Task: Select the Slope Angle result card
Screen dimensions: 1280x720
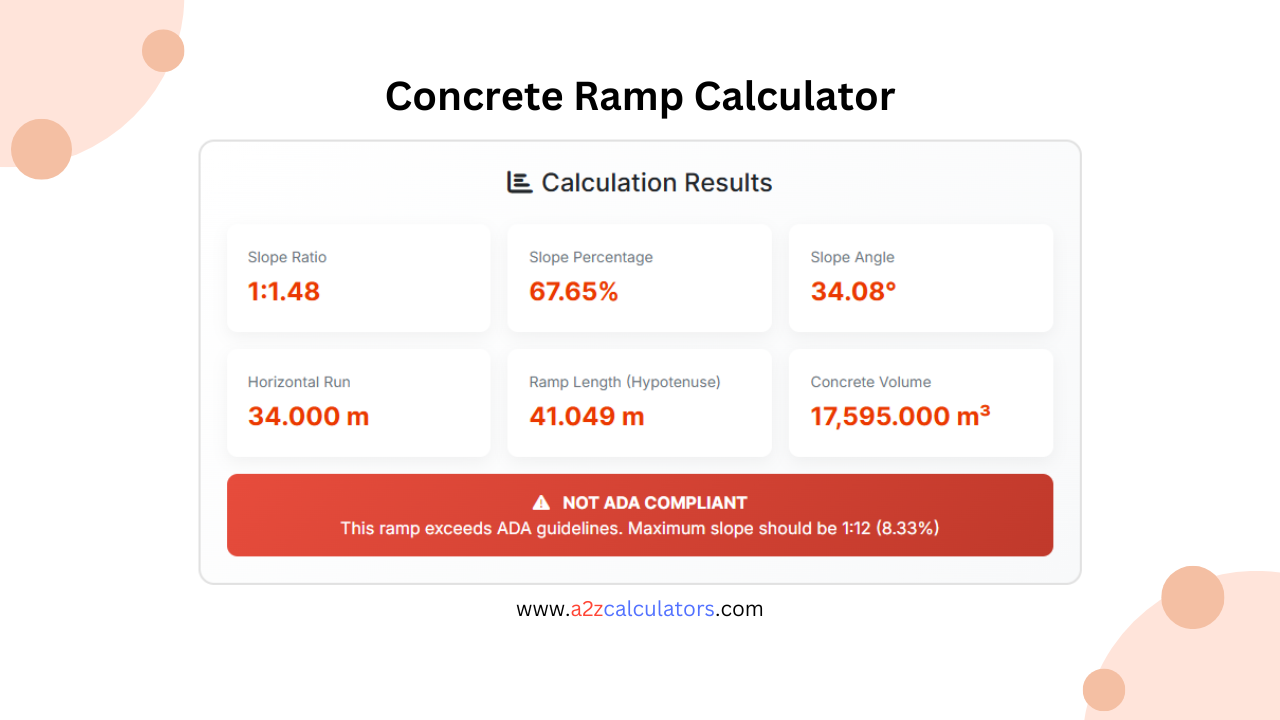Action: (920, 277)
